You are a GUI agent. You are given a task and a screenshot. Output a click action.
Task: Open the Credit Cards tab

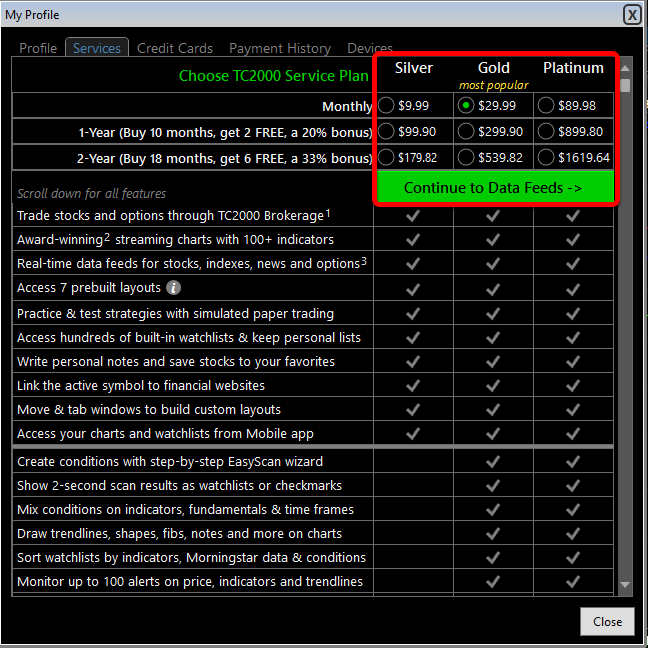175,48
